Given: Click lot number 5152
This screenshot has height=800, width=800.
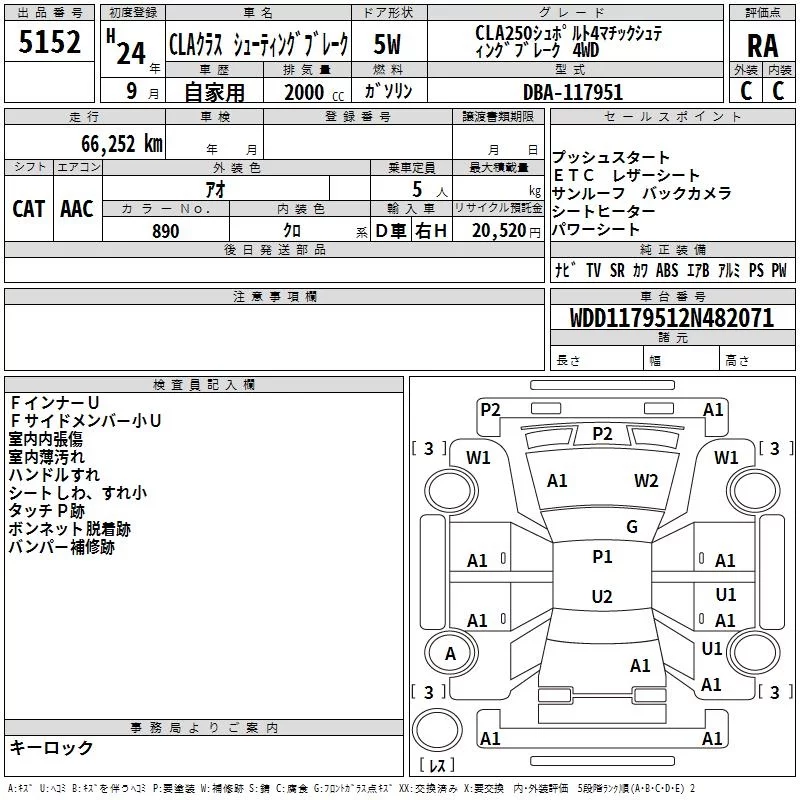Looking at the screenshot, I should click(49, 41).
